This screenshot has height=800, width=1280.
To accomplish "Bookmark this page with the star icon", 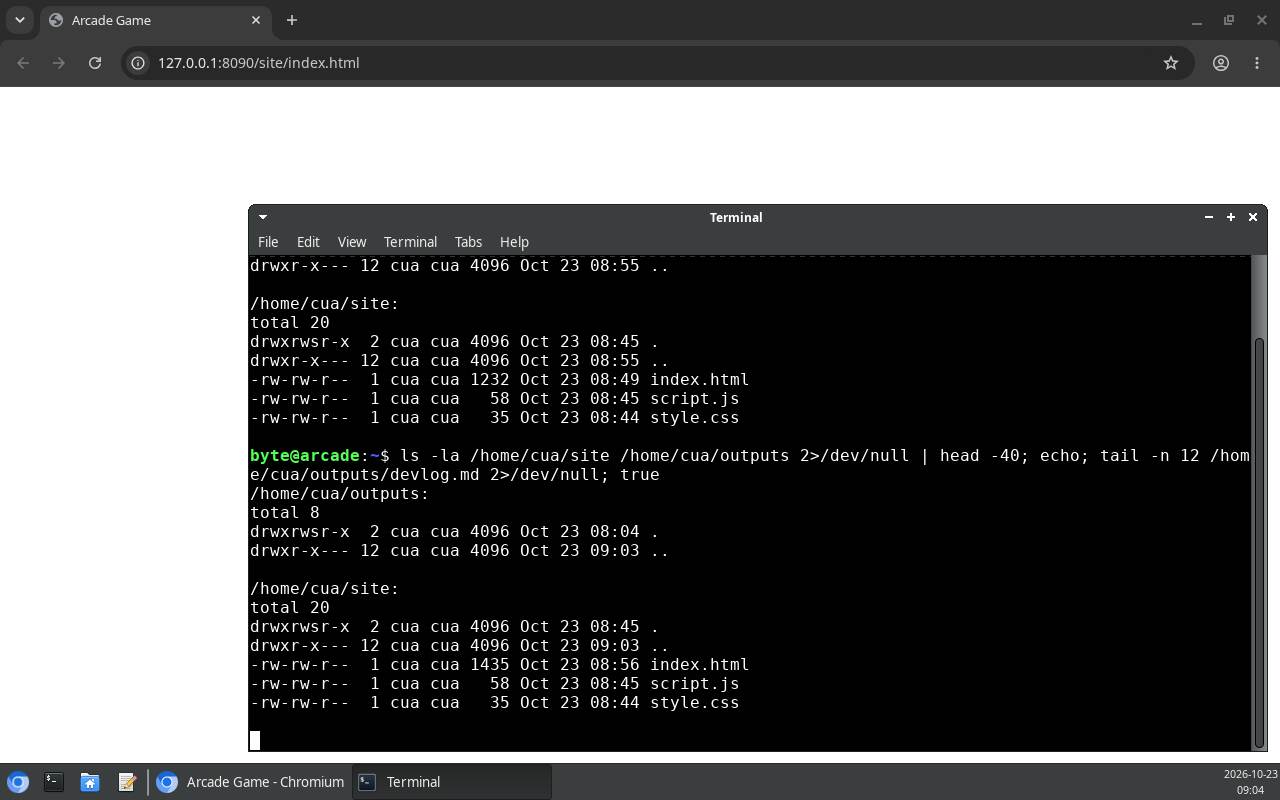I will coord(1171,63).
